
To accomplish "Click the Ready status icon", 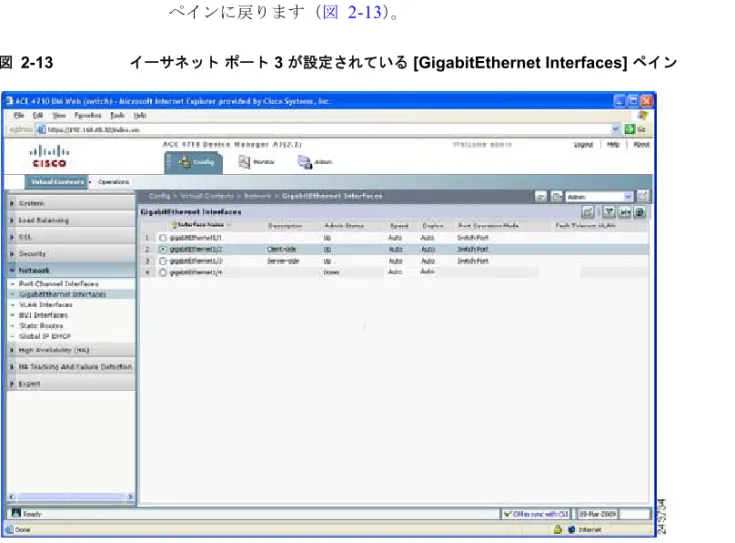I will (x=16, y=513).
